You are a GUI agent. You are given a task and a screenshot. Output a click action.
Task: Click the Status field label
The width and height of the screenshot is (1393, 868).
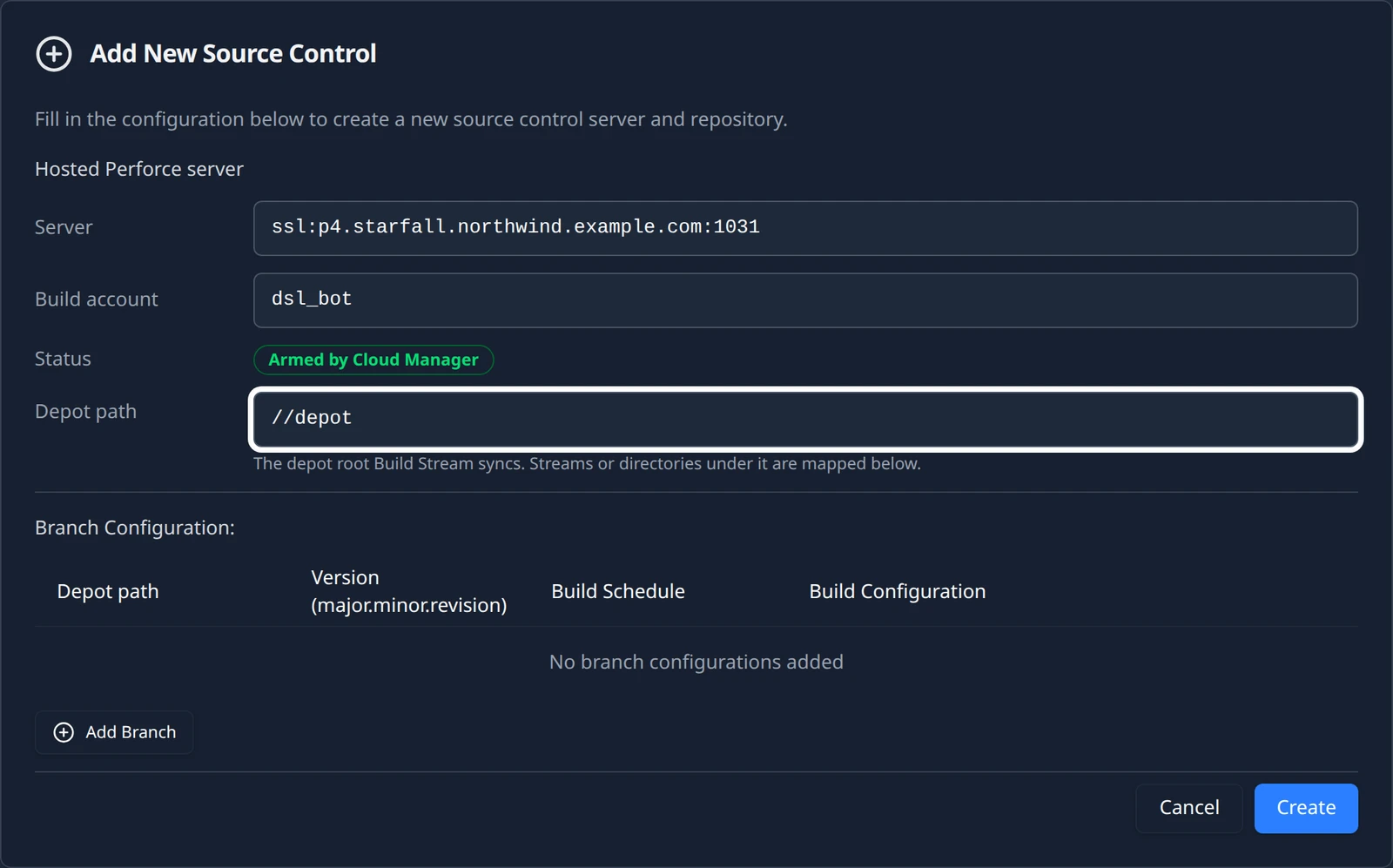click(x=63, y=359)
